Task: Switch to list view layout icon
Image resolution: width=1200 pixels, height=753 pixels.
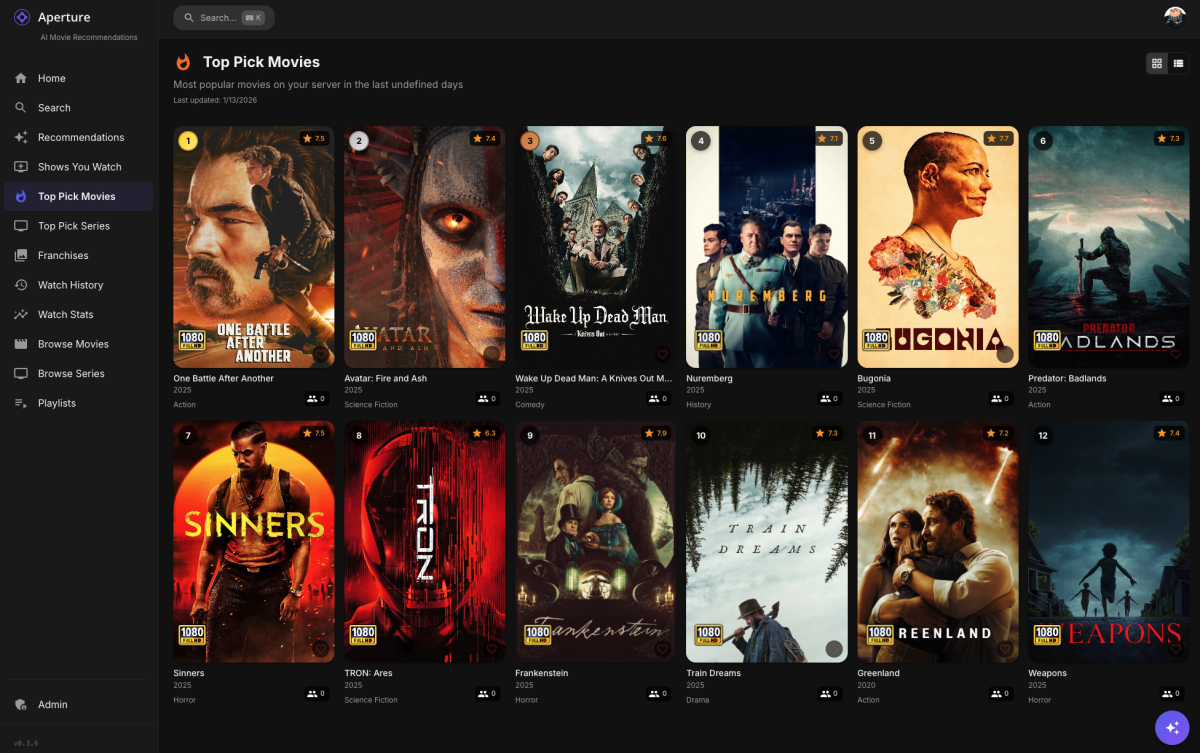Action: 1179,63
